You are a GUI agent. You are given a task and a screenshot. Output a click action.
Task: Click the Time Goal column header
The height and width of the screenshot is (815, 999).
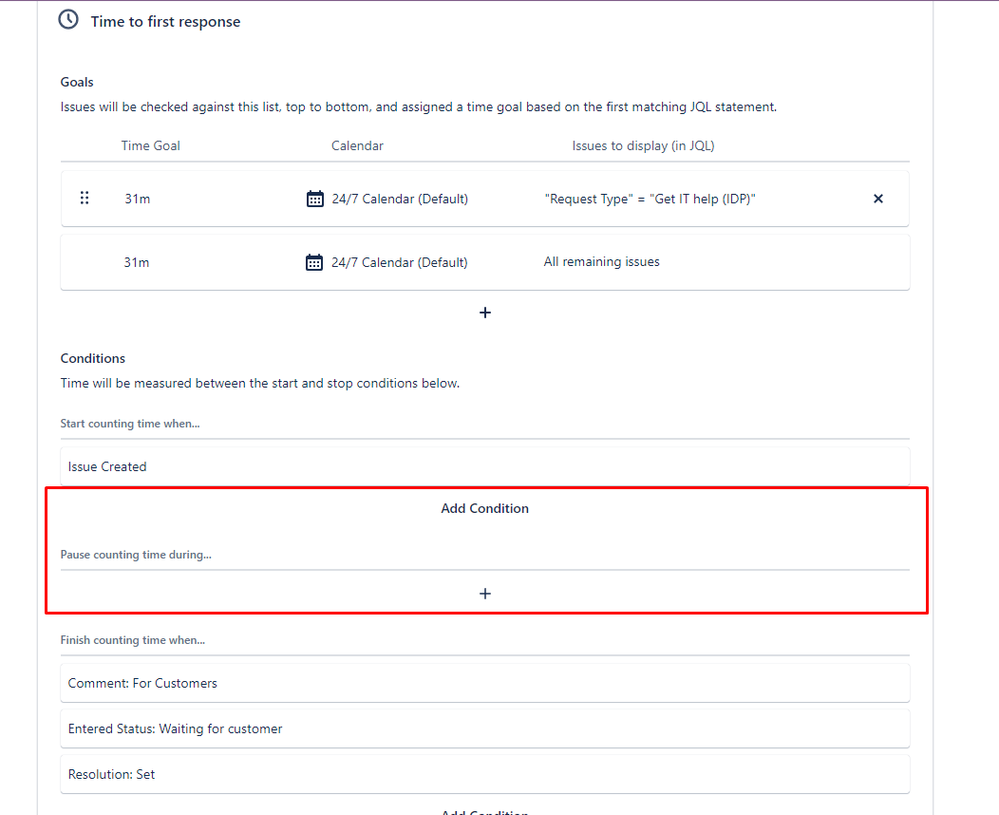(150, 146)
